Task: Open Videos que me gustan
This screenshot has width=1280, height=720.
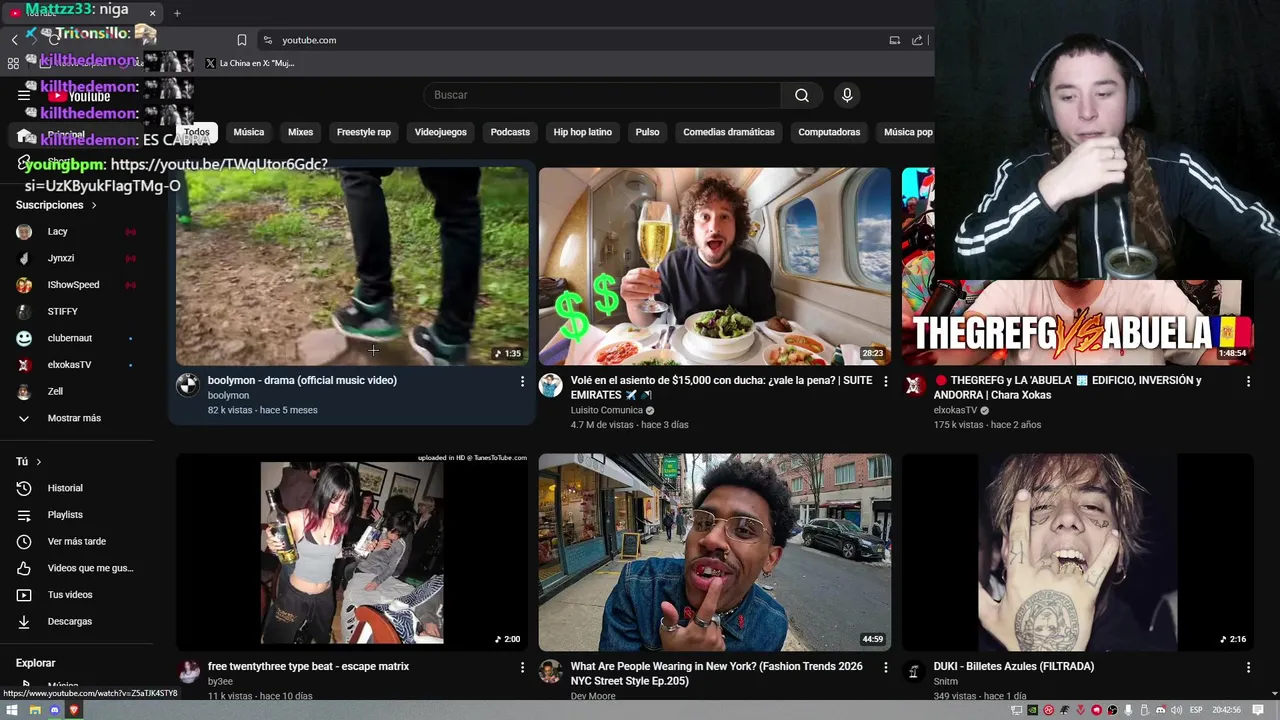Action: pos(76,568)
